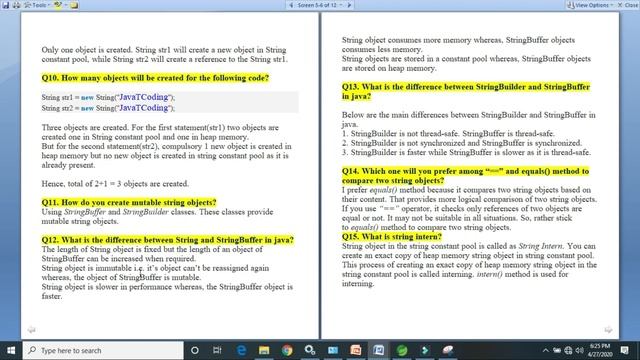Open View Options menu
Viewport: 640px width, 360px height.
click(591, 5)
